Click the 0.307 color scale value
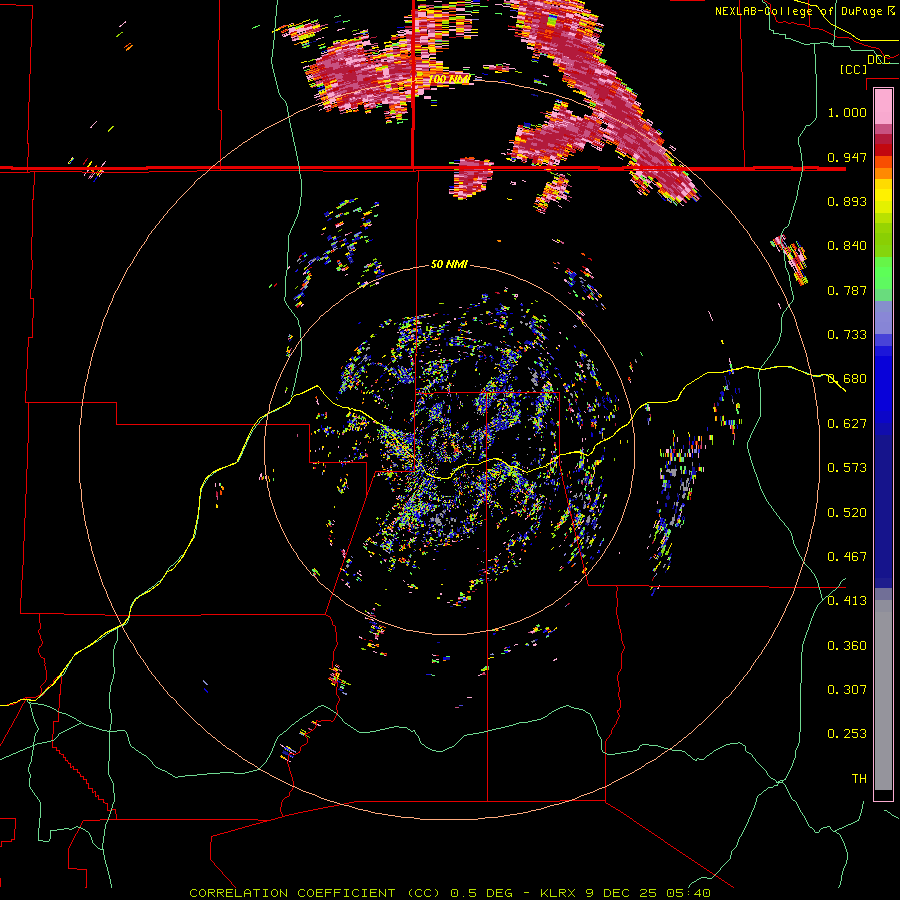Viewport: 900px width, 900px height. point(847,689)
